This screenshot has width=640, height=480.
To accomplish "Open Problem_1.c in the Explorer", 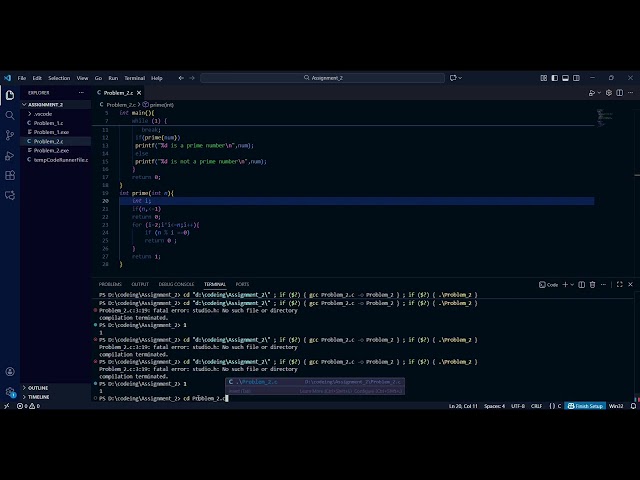I will click(56, 123).
